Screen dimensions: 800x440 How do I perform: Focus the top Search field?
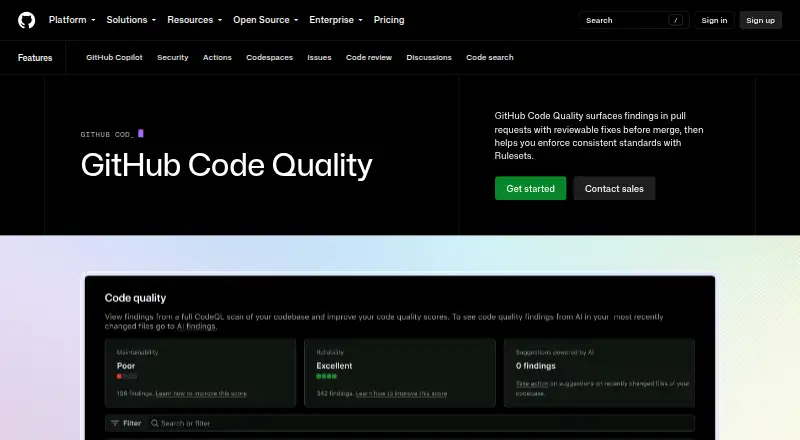pos(634,20)
